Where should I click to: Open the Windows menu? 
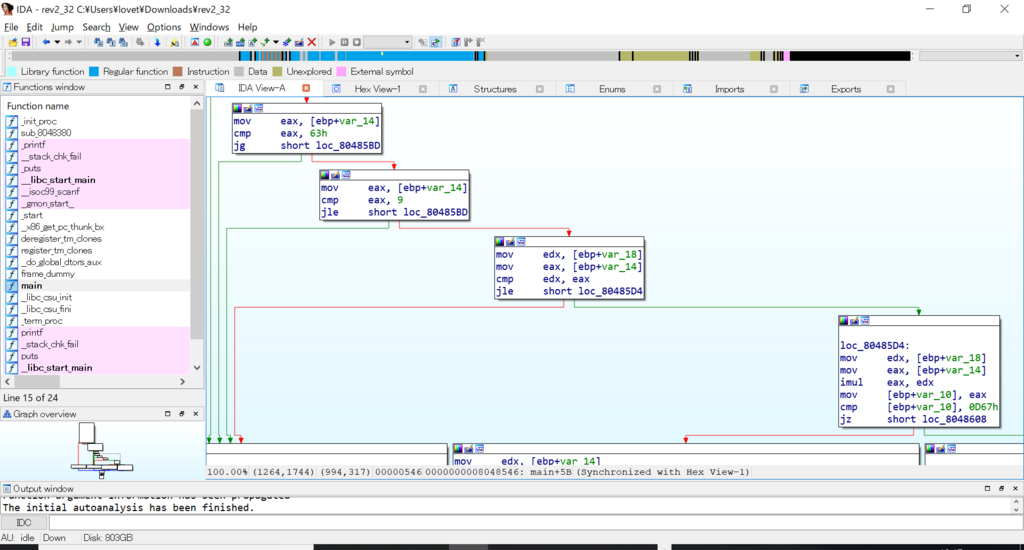(x=209, y=27)
